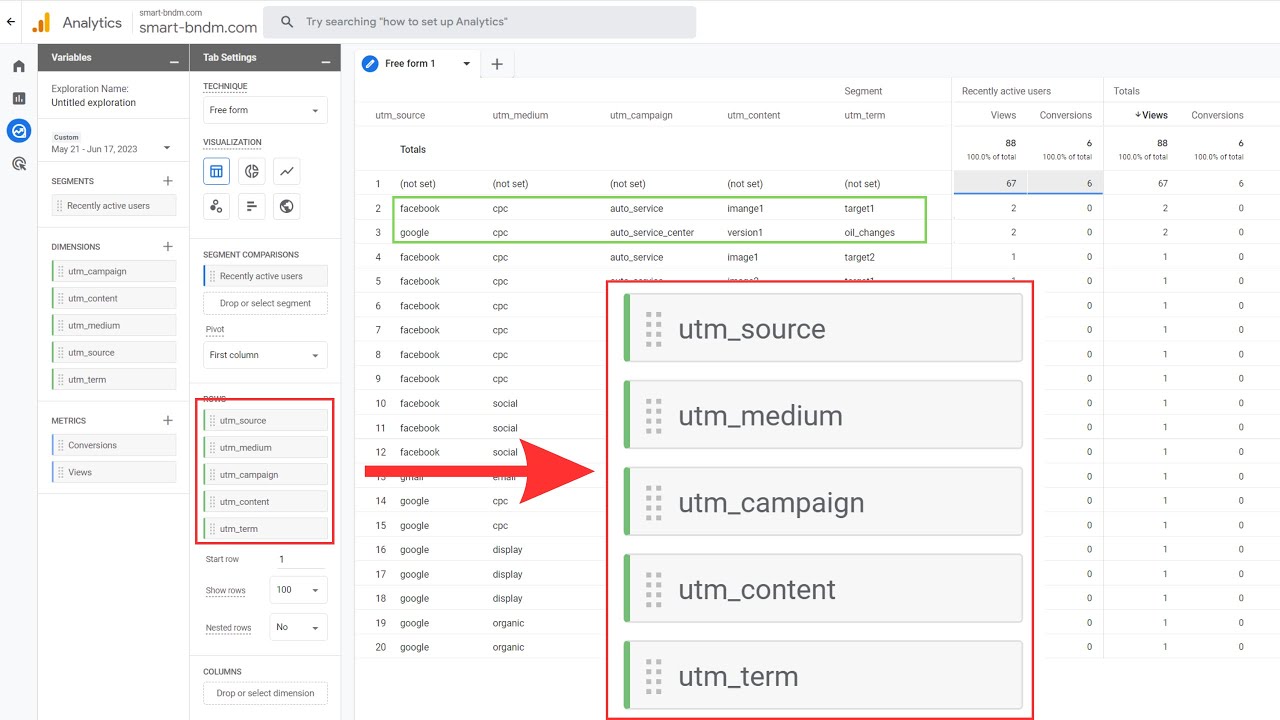Select the donut chart visualization icon

click(252, 171)
